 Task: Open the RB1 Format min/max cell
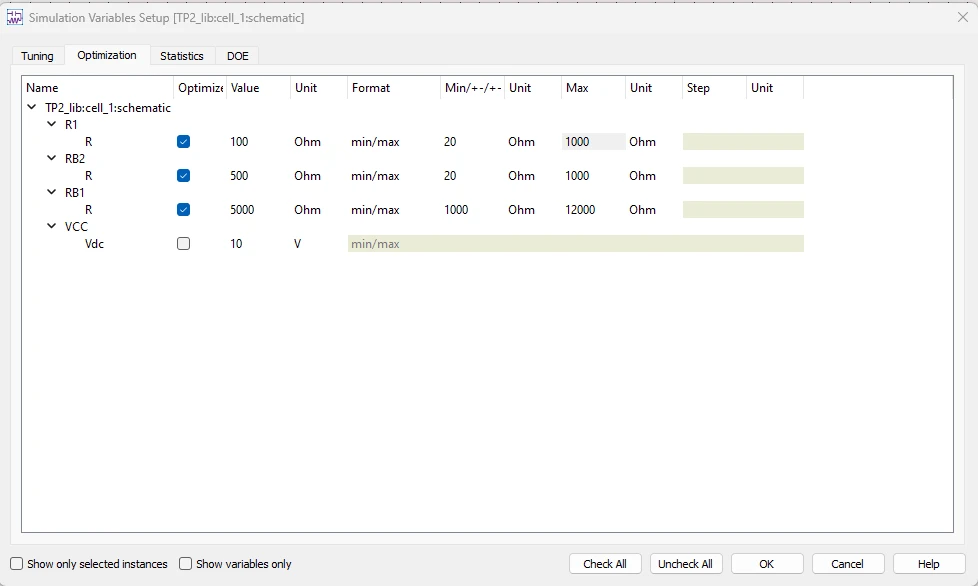click(394, 209)
